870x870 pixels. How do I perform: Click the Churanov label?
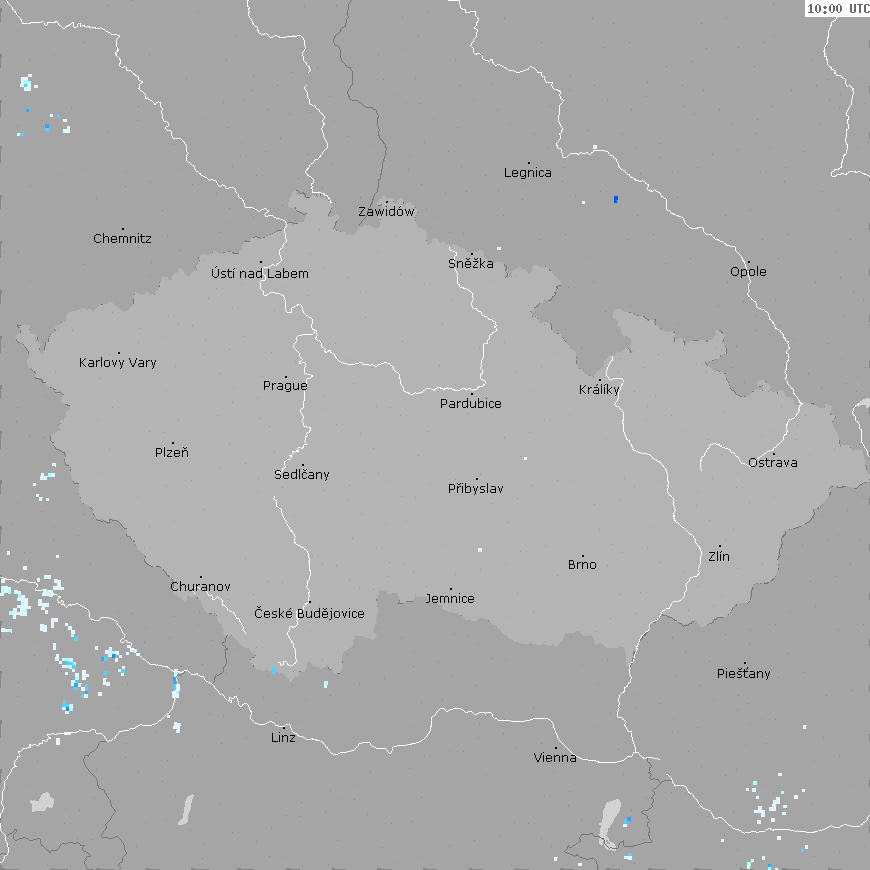(200, 586)
